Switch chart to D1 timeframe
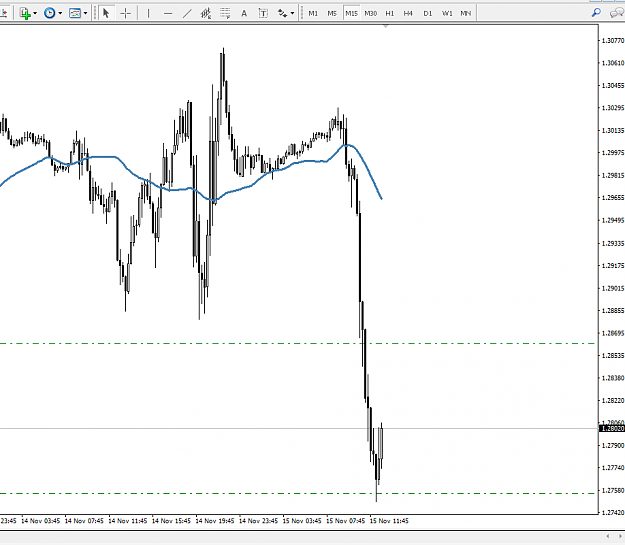Screen dimensions: 625x545 427,13
